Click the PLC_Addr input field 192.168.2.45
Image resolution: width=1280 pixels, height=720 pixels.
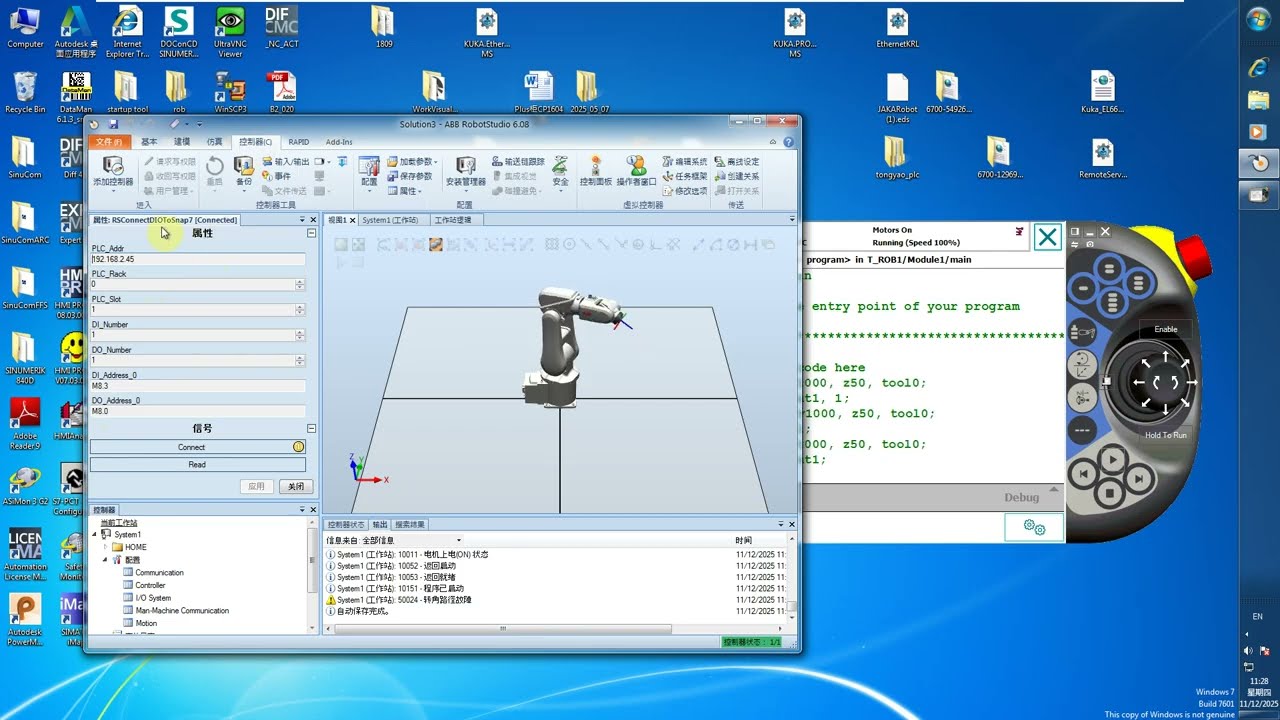coord(198,259)
